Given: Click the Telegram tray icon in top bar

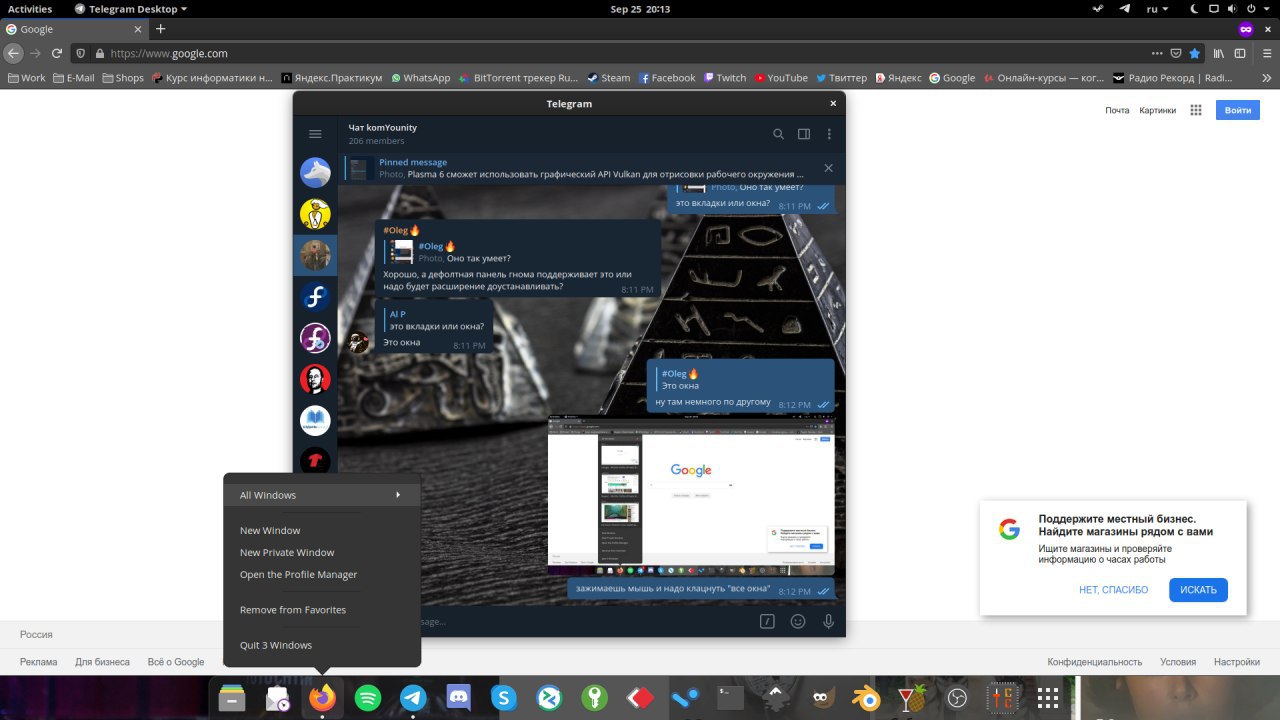Looking at the screenshot, I should [1125, 9].
